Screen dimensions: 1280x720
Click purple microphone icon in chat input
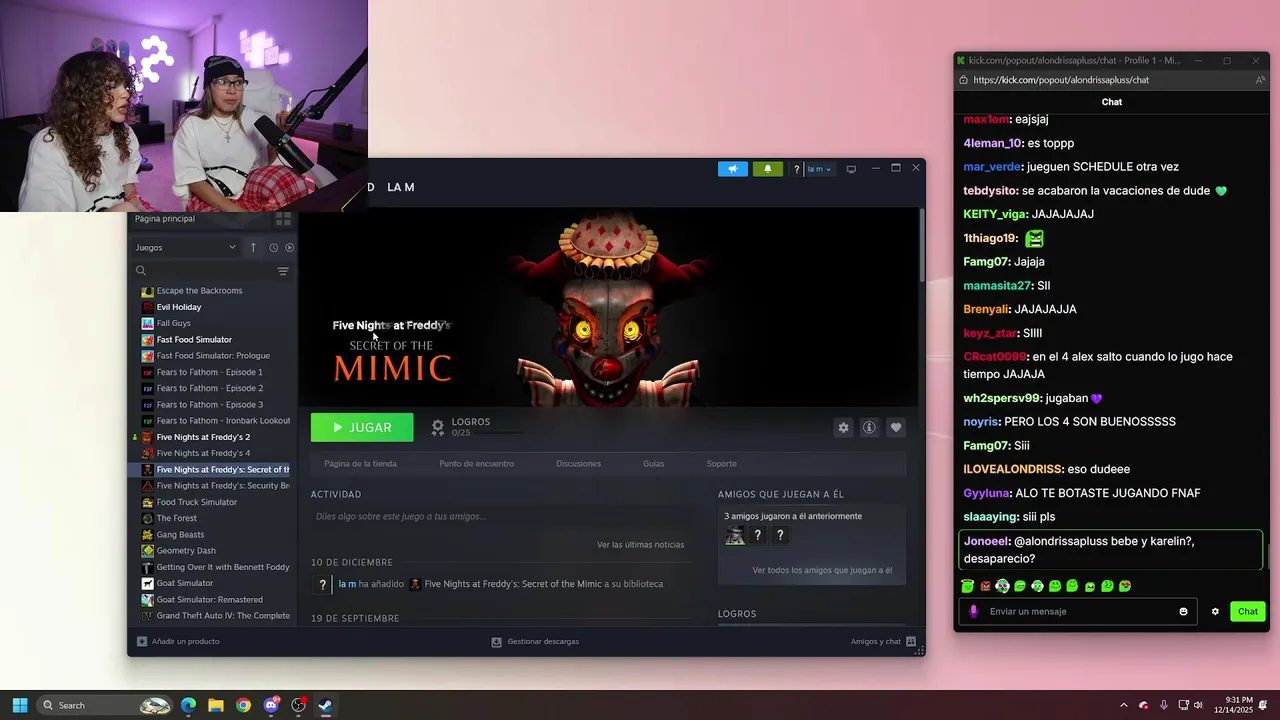(x=974, y=612)
